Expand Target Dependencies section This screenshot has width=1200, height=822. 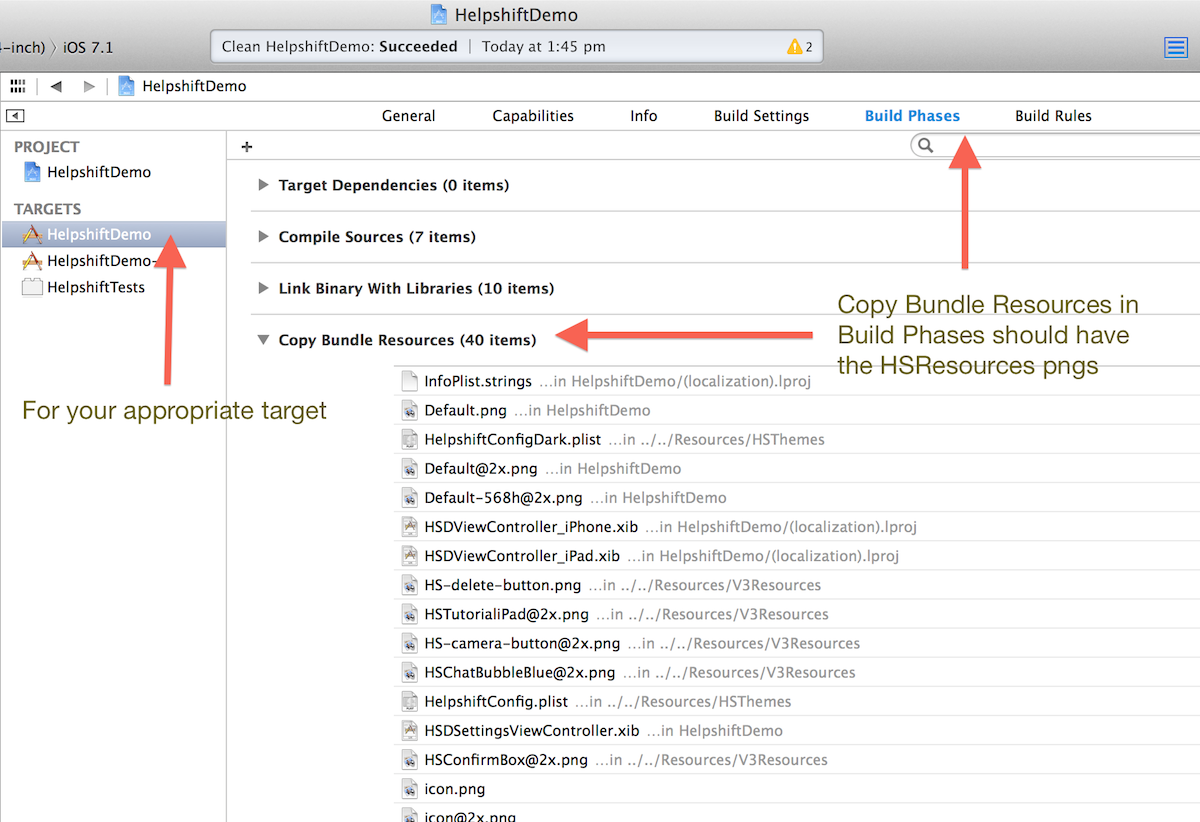tap(264, 185)
